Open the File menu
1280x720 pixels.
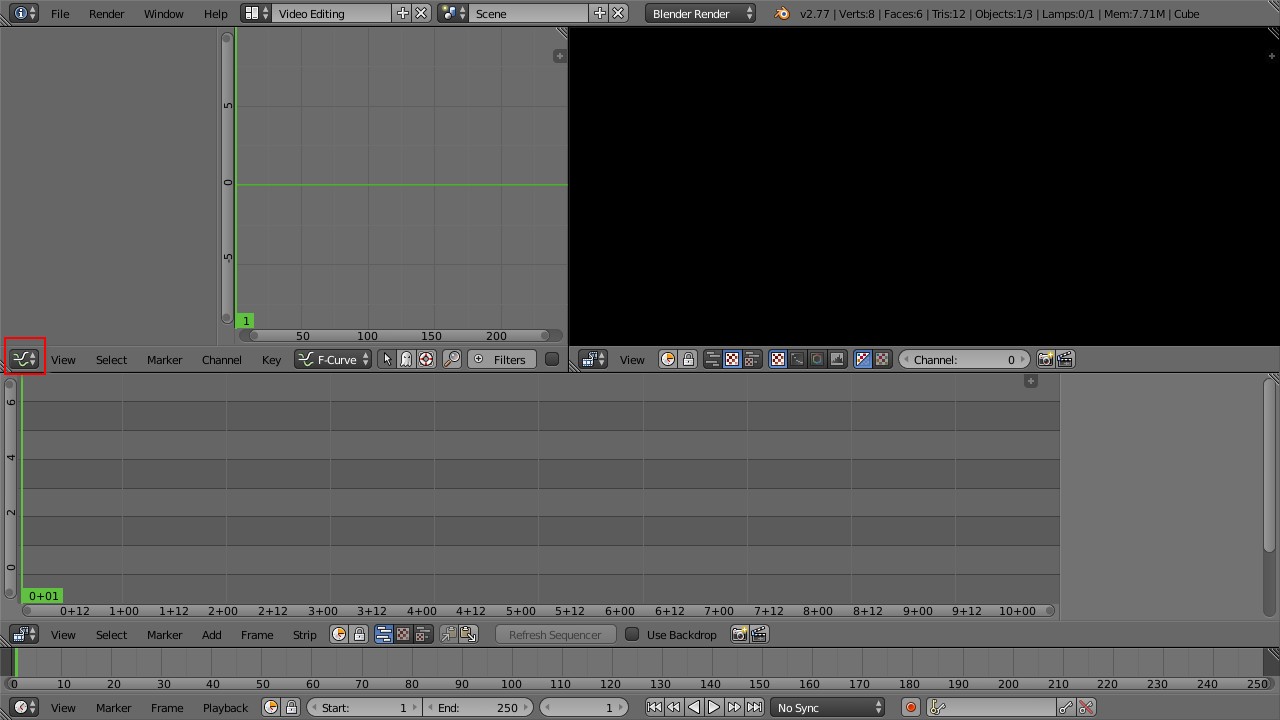point(60,14)
